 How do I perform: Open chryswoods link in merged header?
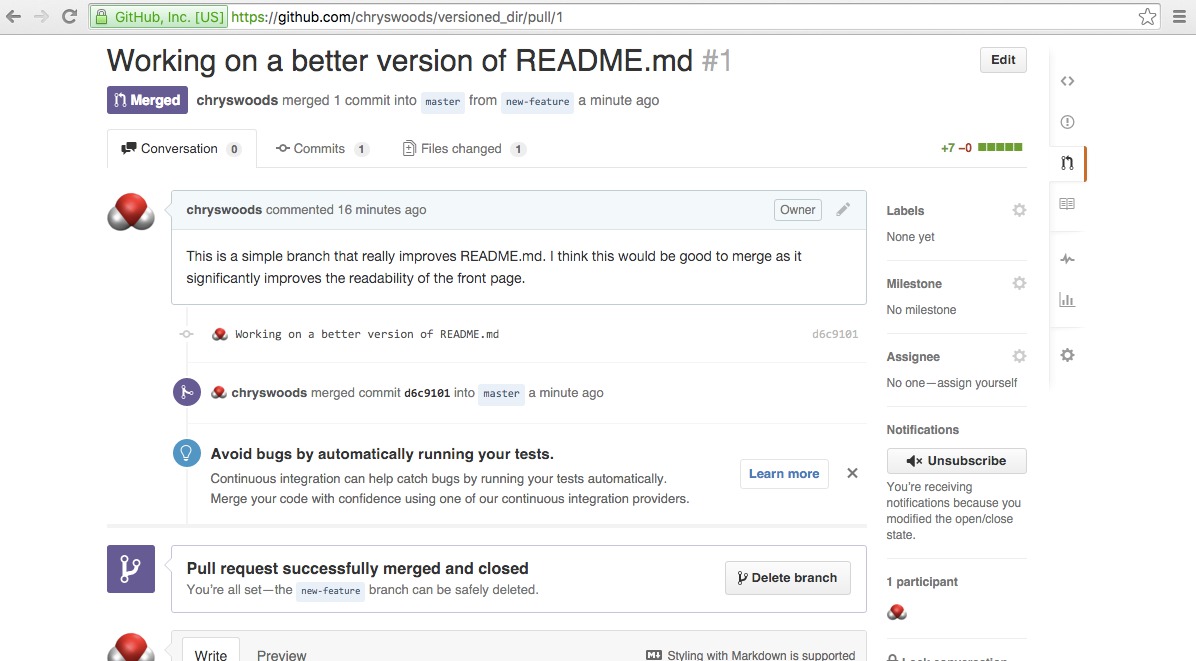coord(237,100)
